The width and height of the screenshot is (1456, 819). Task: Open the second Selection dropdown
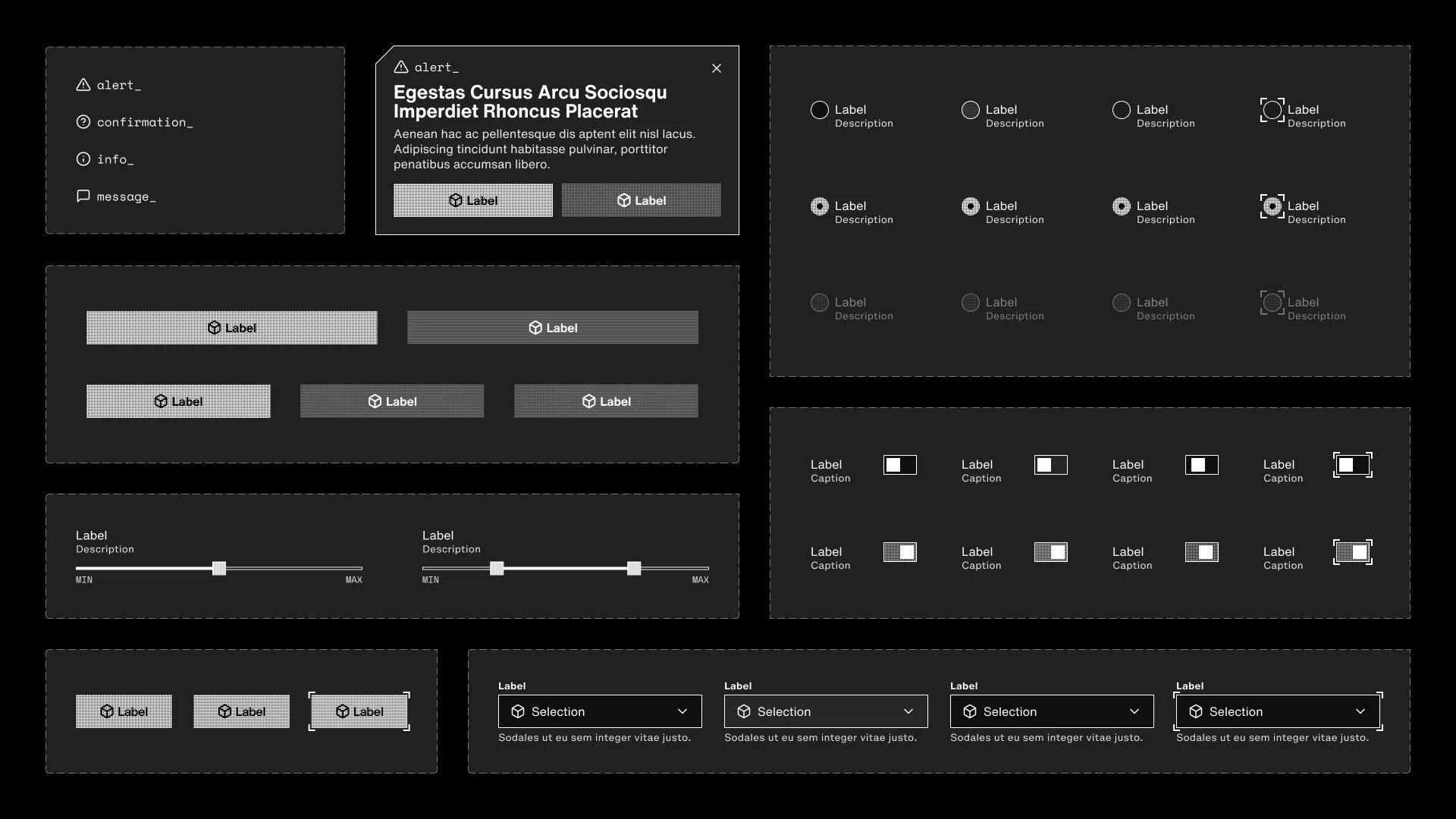pos(825,711)
